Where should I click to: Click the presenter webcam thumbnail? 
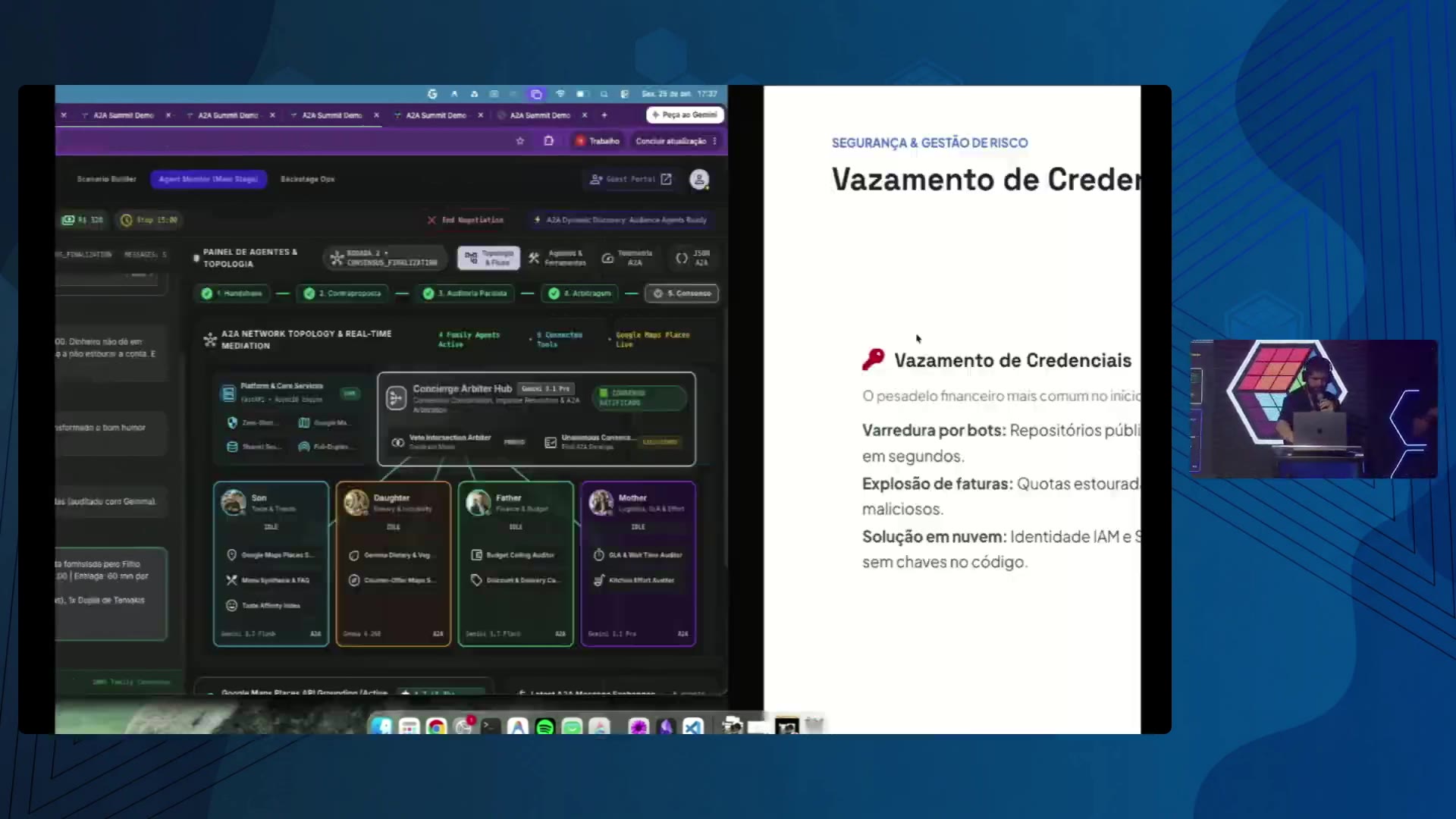pyautogui.click(x=1313, y=409)
